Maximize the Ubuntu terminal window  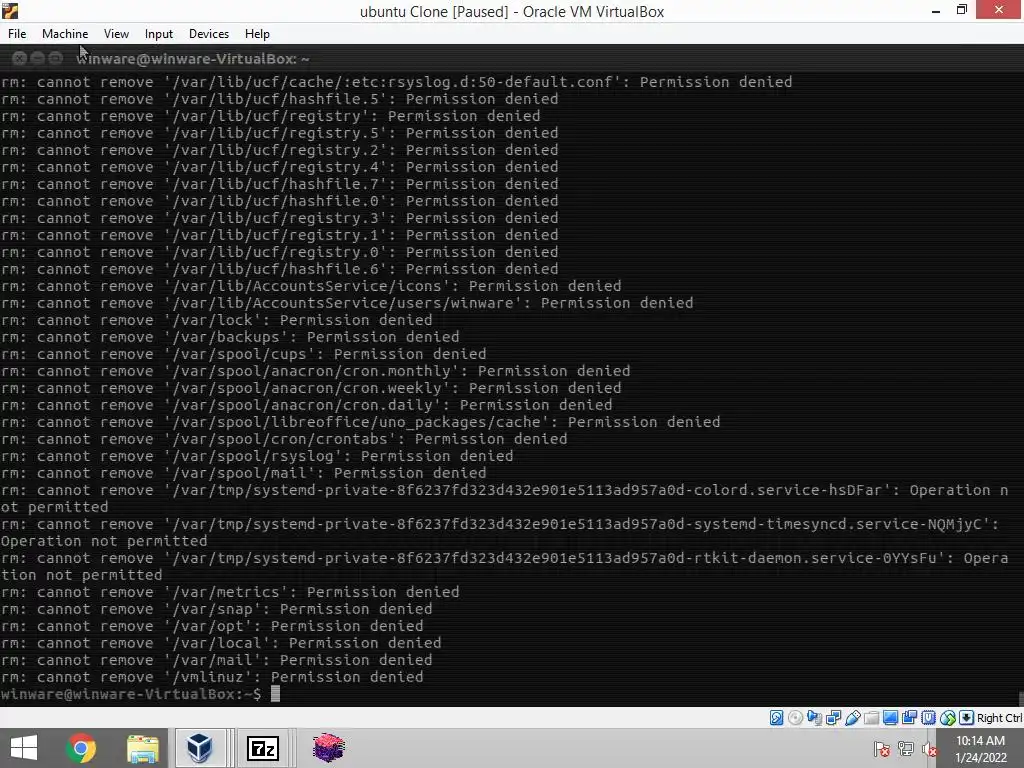click(56, 59)
